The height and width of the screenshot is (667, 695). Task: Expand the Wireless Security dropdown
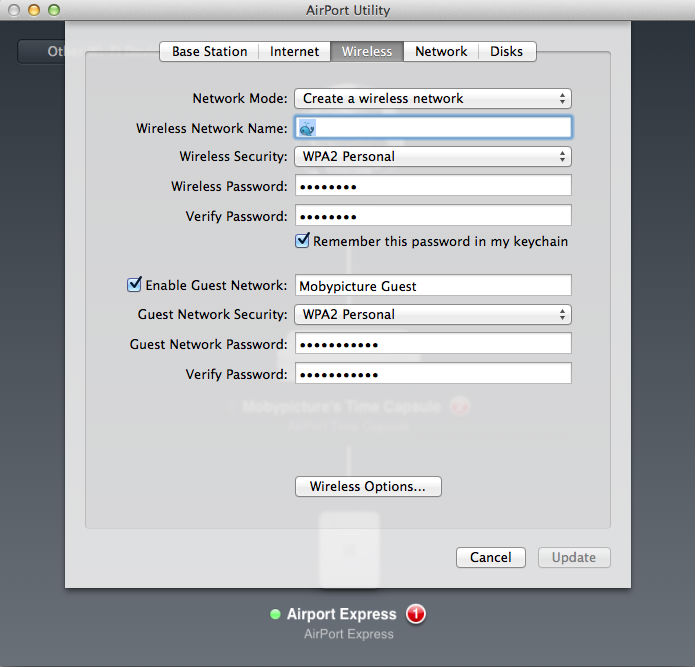click(x=432, y=157)
